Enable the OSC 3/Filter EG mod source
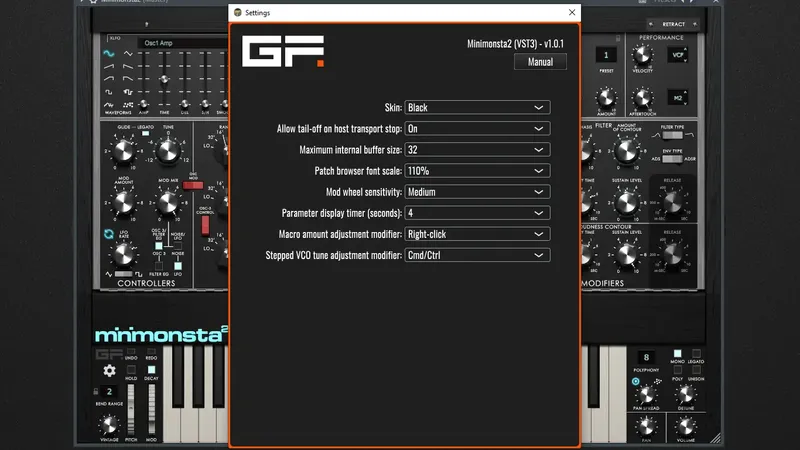The image size is (800, 450). pos(159,246)
